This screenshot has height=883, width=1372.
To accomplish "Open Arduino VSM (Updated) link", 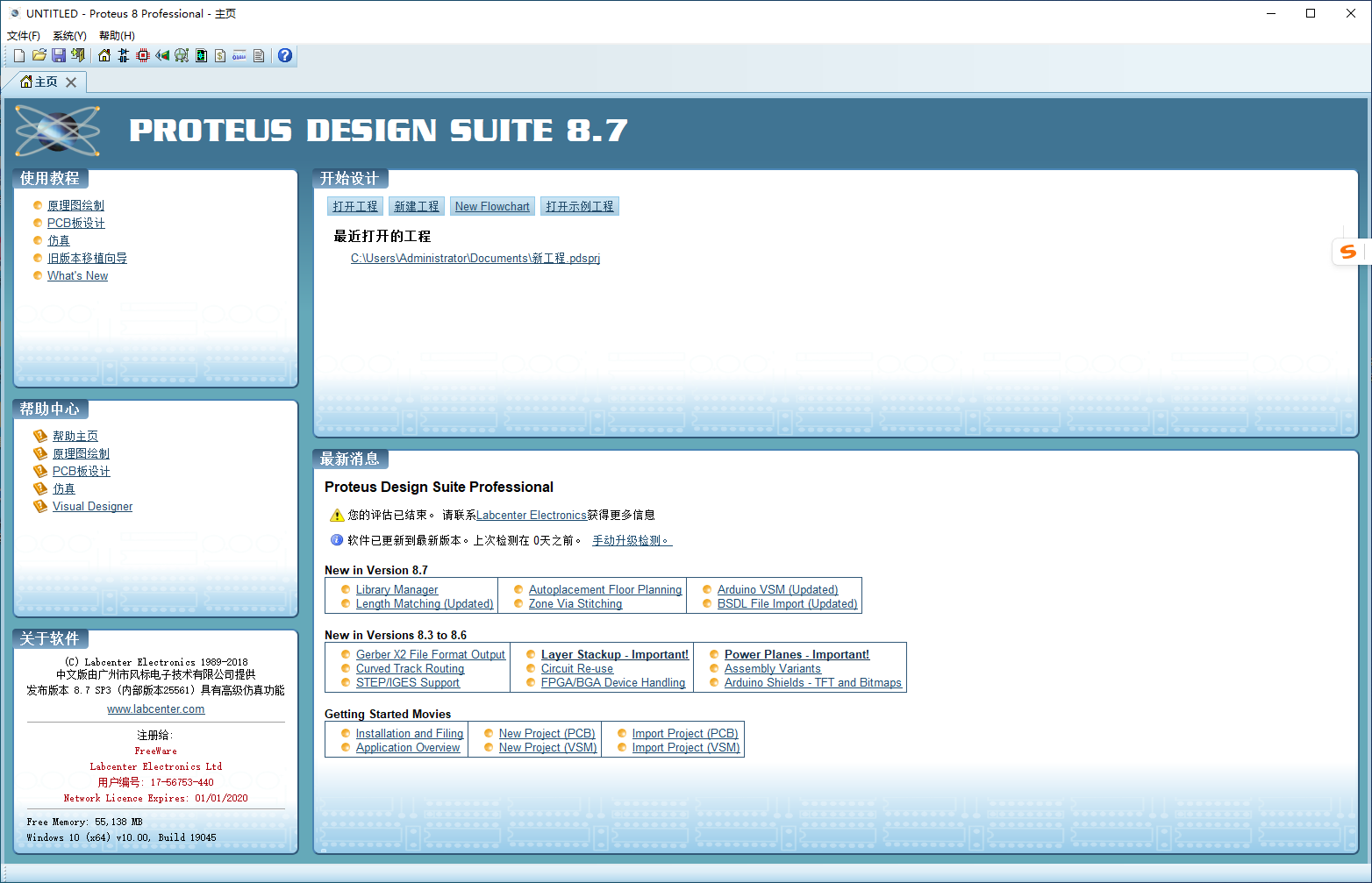I will (x=777, y=590).
